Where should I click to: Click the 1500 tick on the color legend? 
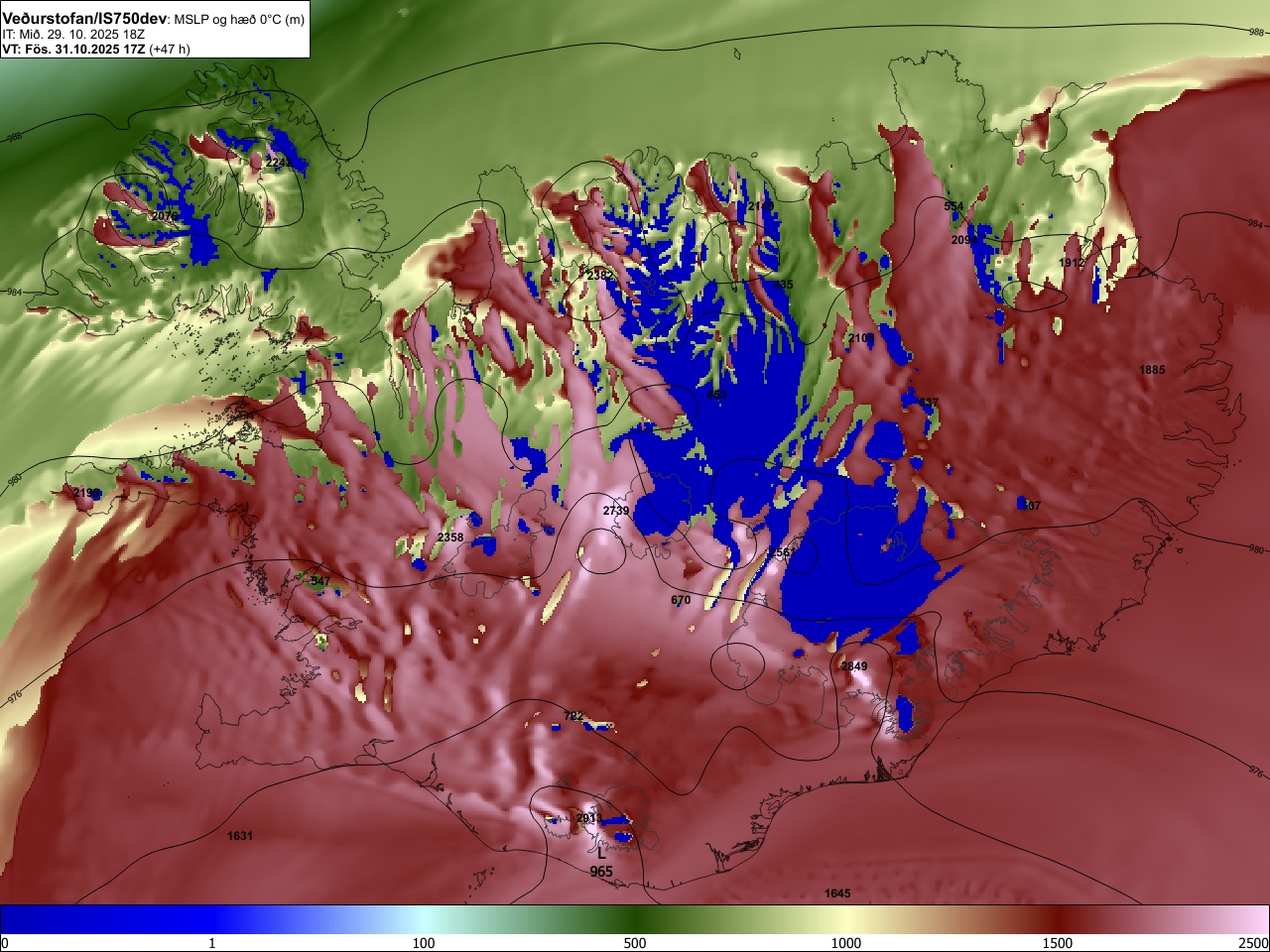click(1058, 943)
